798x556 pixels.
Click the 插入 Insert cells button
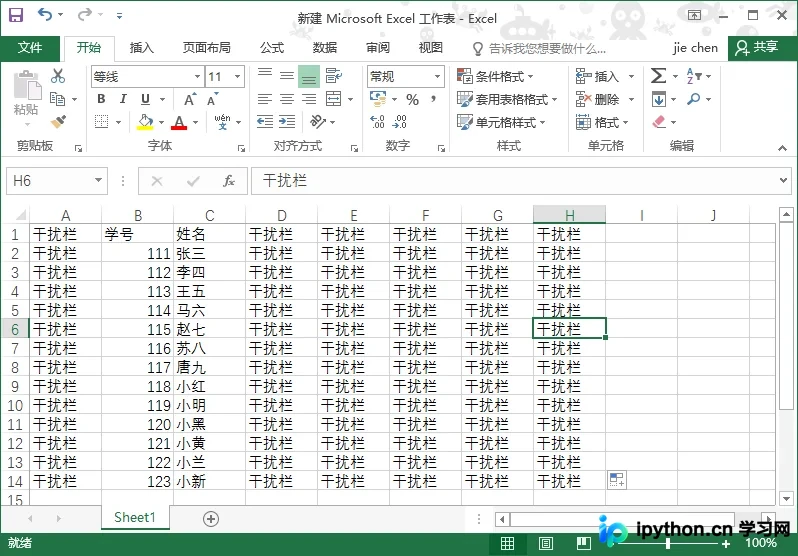[x=605, y=76]
